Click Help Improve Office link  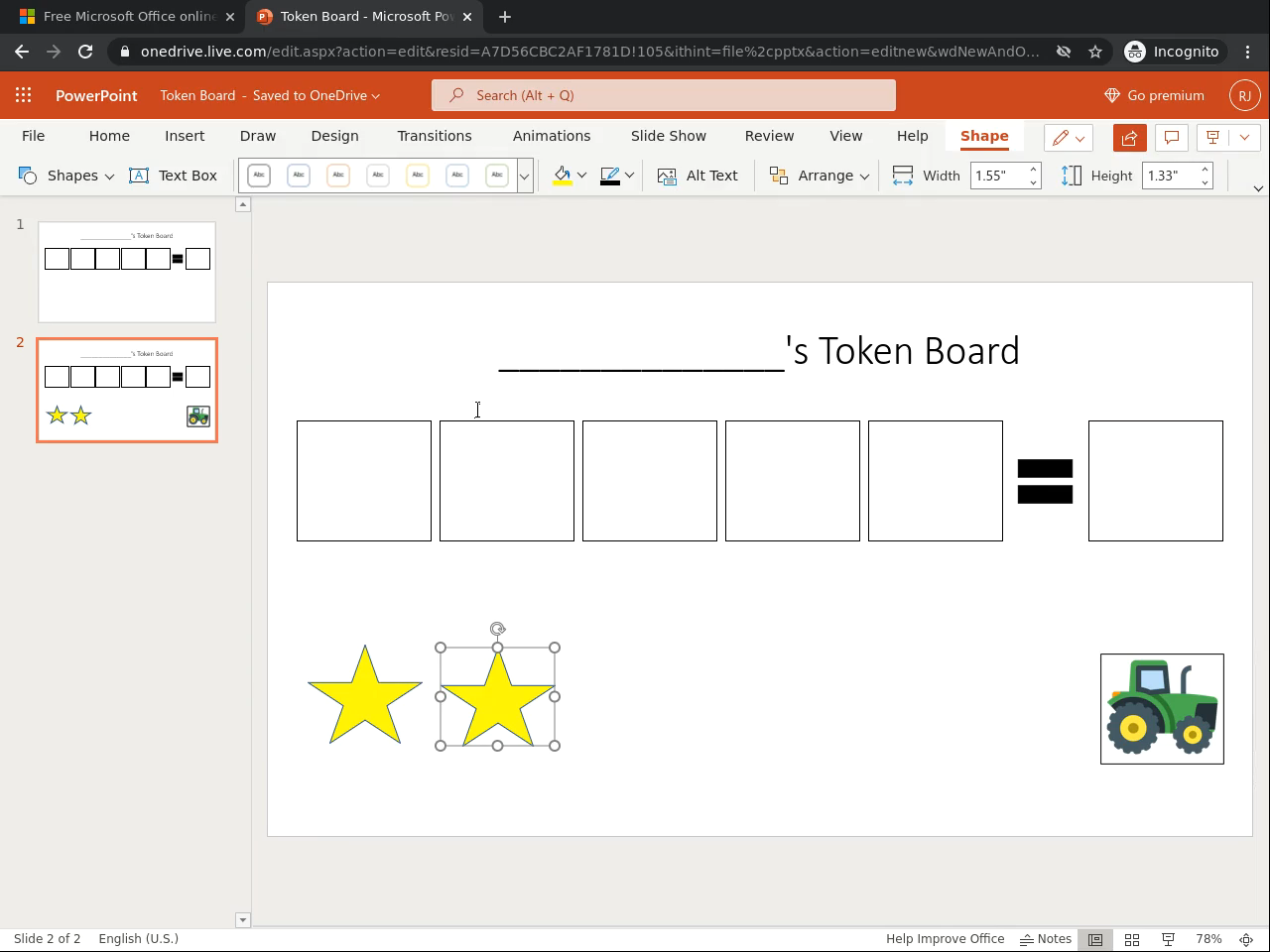(x=945, y=939)
